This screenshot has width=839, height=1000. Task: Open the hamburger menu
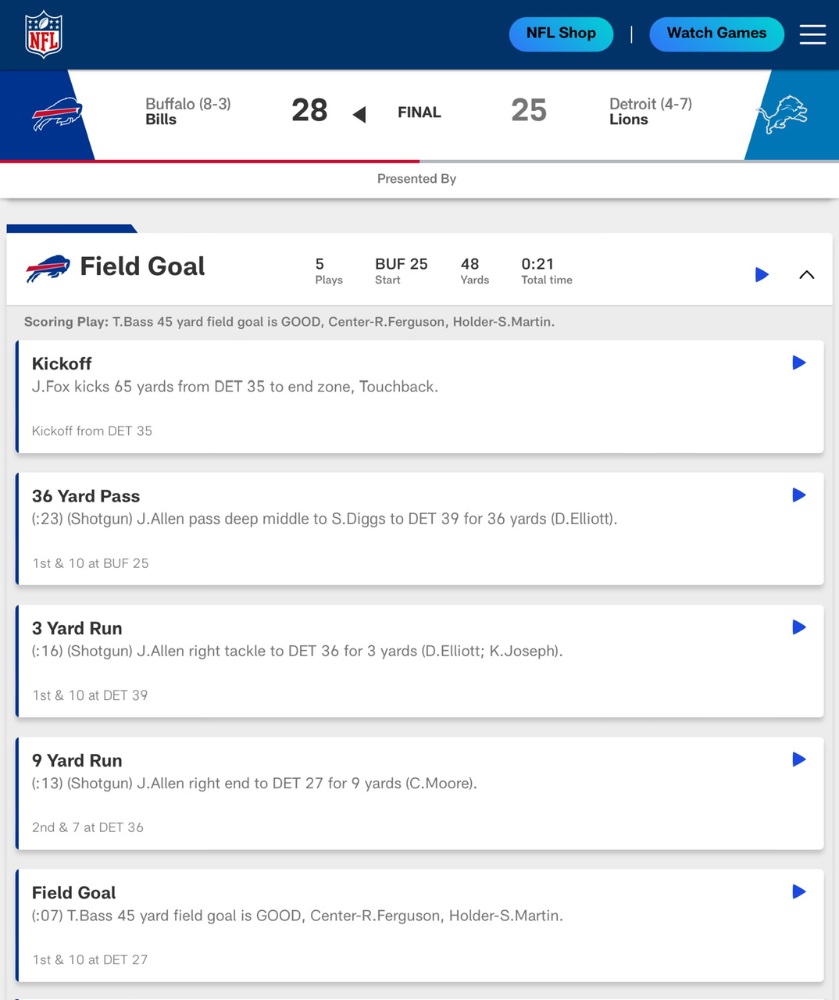click(x=812, y=34)
